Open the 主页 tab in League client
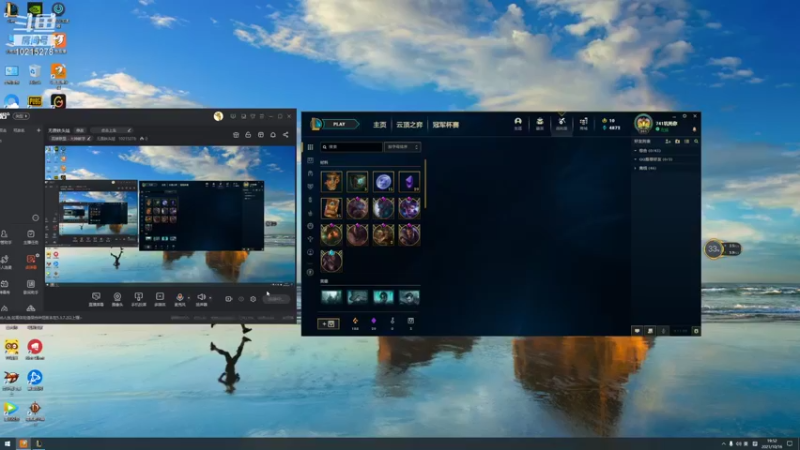 click(380, 124)
